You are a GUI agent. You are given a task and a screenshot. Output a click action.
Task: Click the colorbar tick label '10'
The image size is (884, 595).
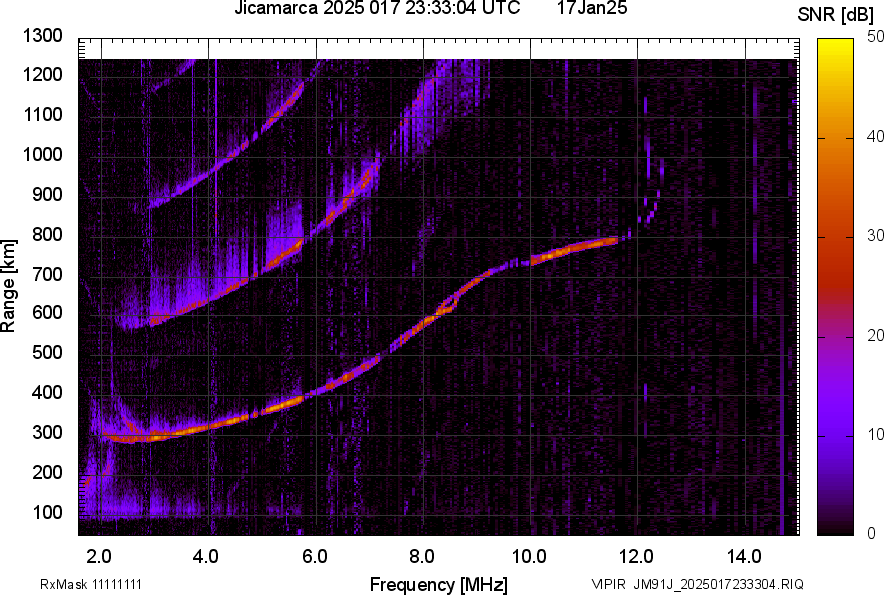coord(875,434)
